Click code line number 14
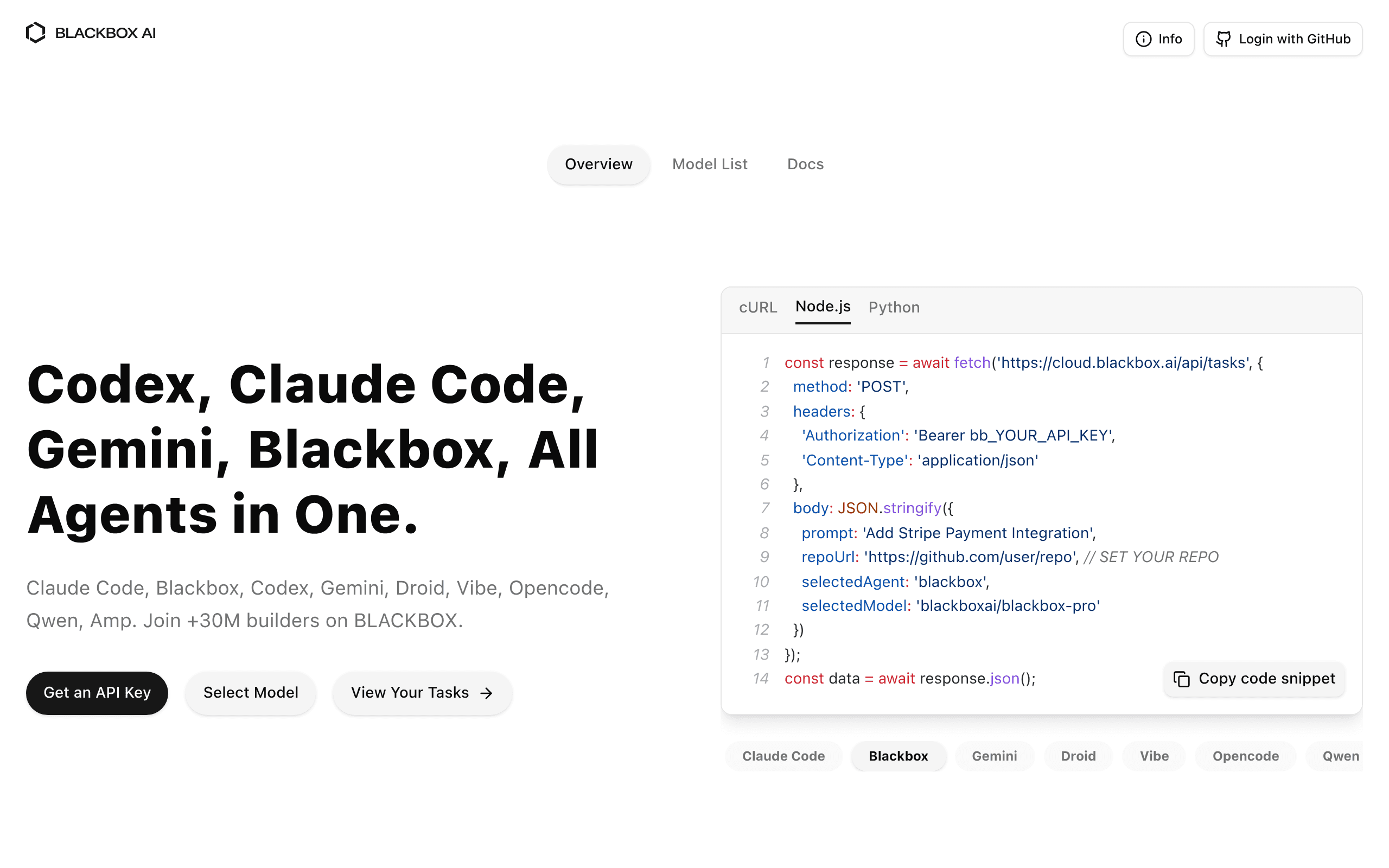 [761, 679]
